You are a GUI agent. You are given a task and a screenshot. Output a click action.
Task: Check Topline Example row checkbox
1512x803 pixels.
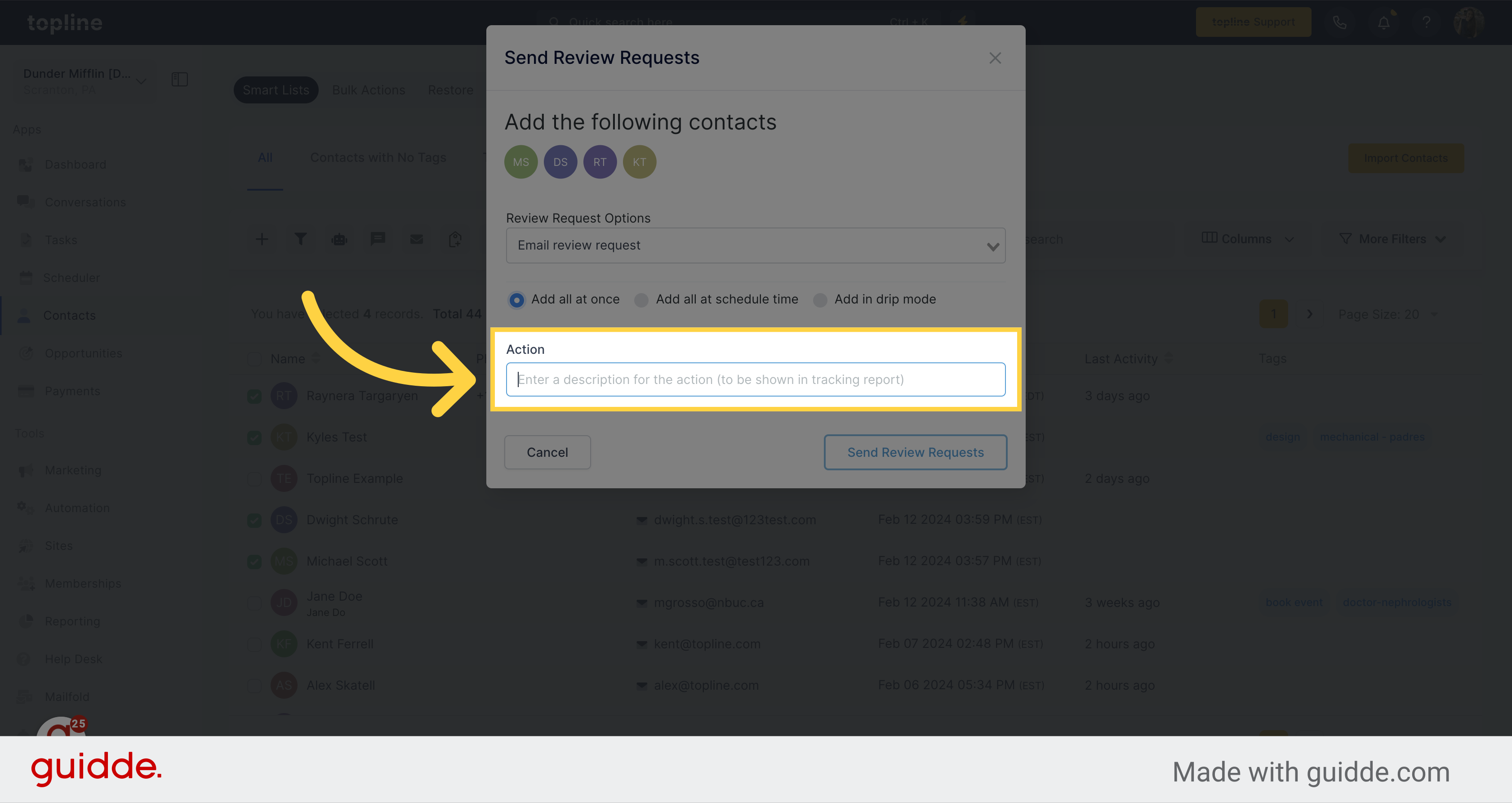tap(254, 478)
